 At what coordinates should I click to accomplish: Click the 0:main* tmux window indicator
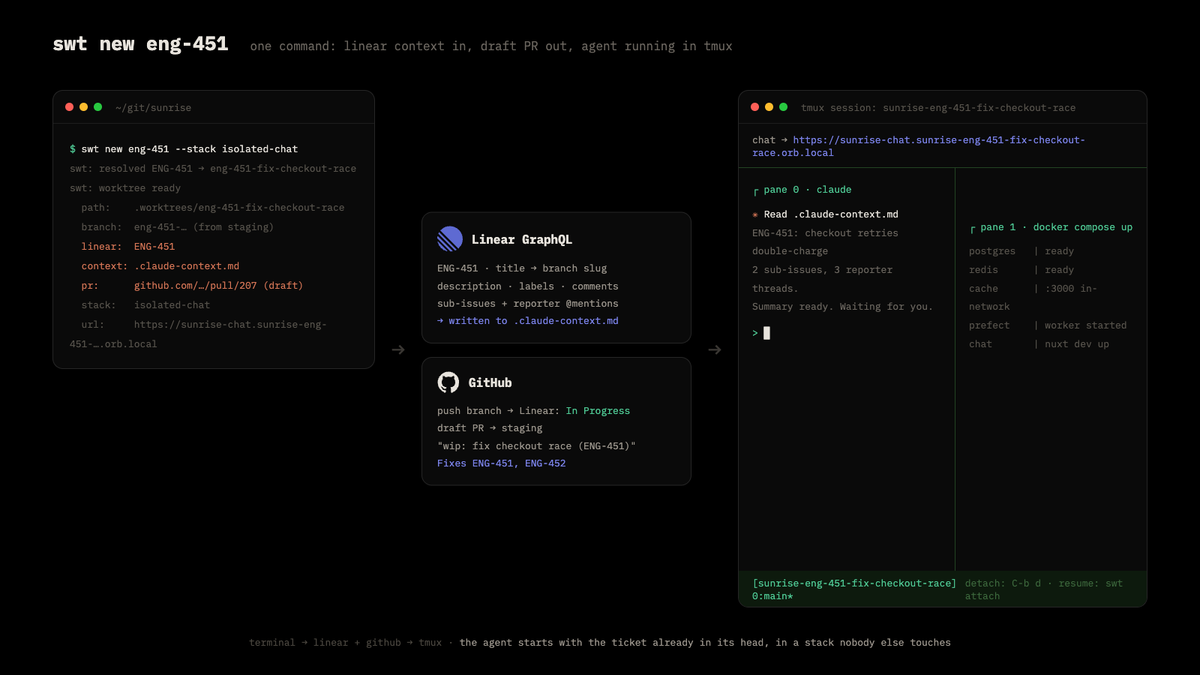(x=772, y=596)
